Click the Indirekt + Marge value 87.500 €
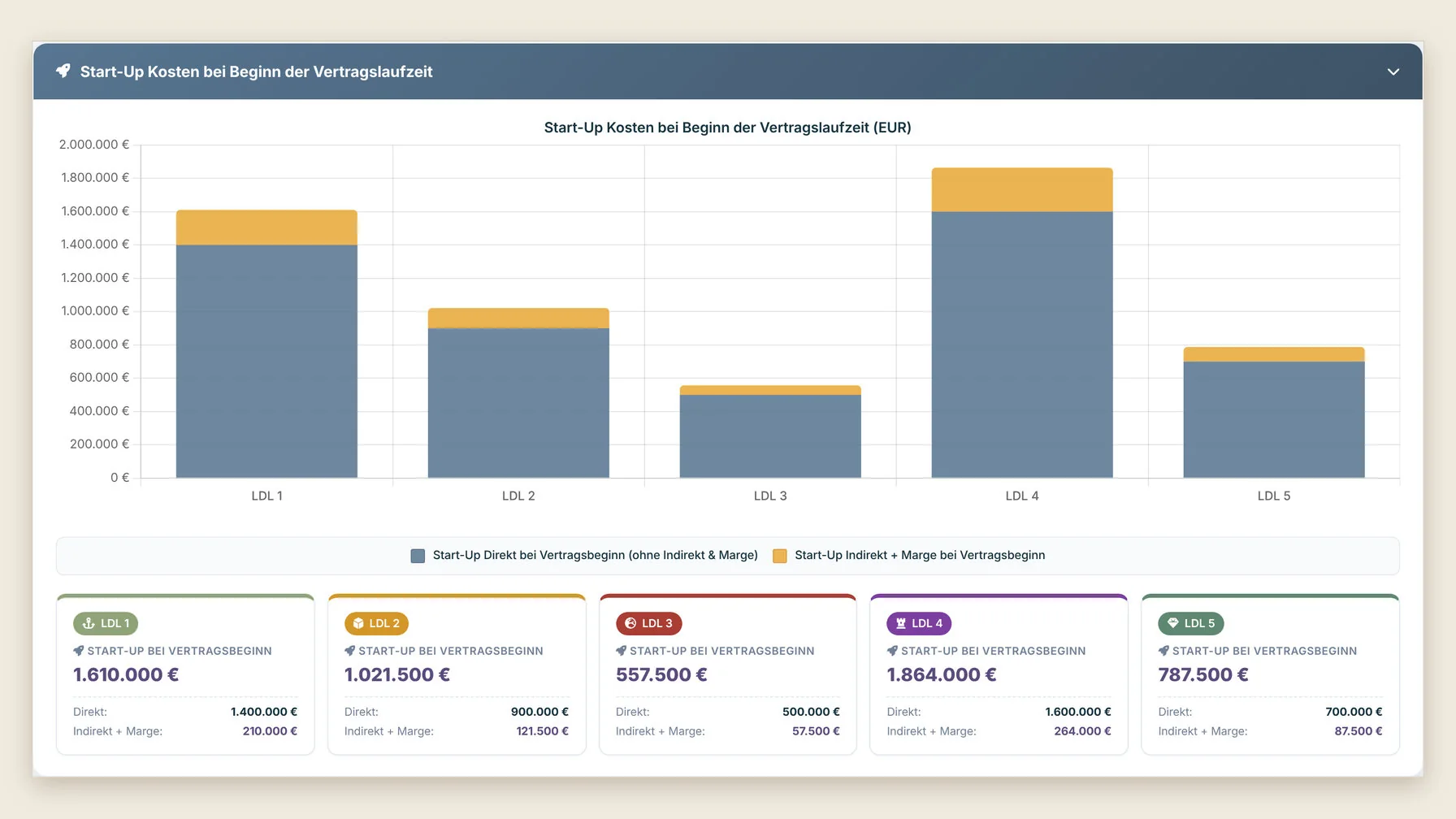The image size is (1456, 819). coord(1358,731)
